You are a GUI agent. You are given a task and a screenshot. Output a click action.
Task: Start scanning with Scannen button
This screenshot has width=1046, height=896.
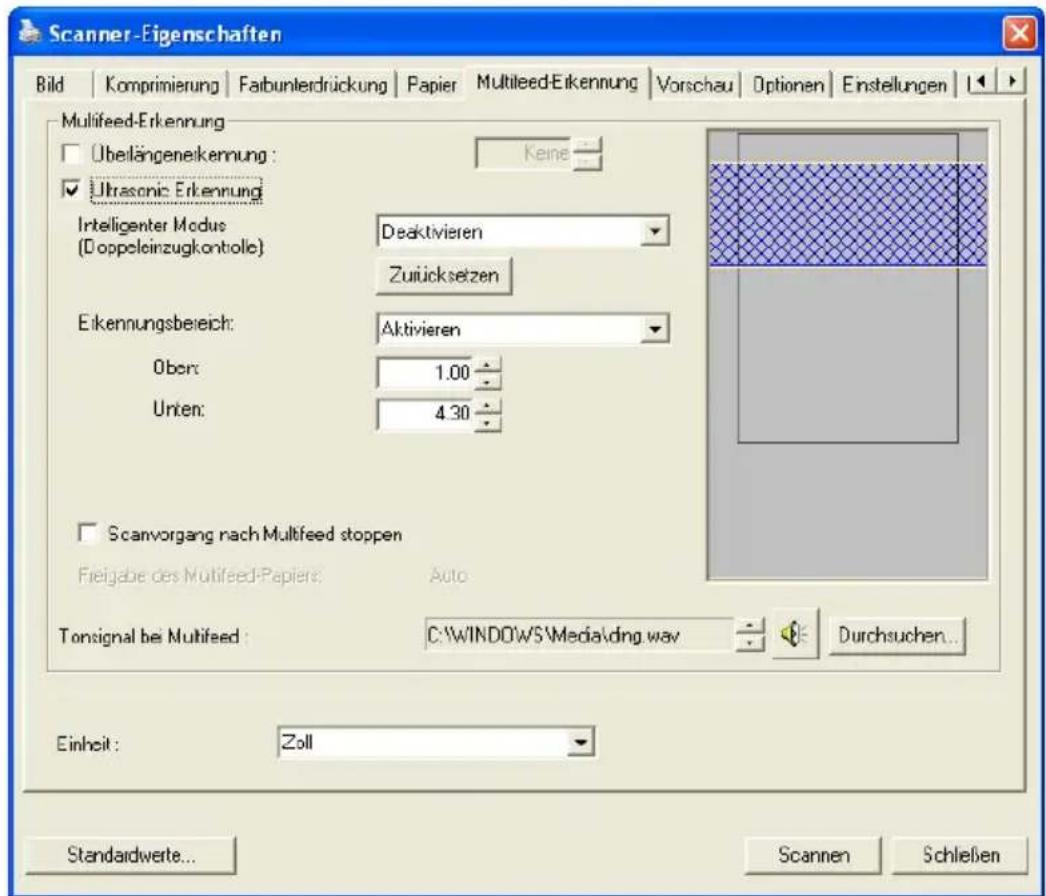[x=813, y=855]
